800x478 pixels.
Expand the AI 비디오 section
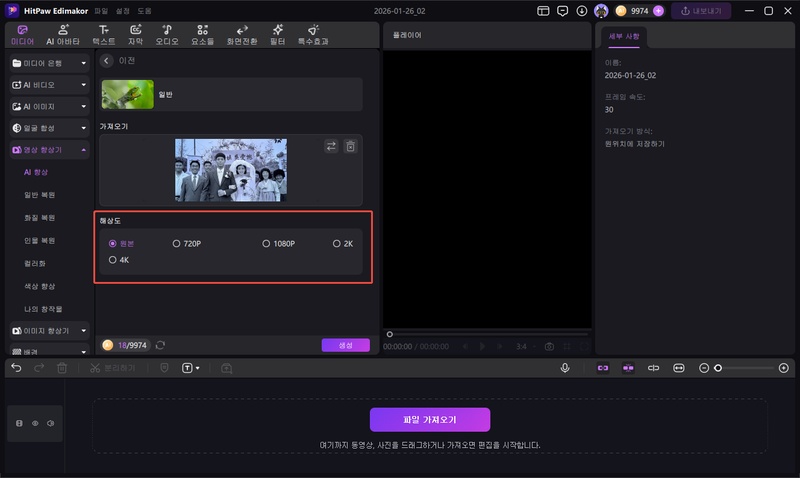49,85
